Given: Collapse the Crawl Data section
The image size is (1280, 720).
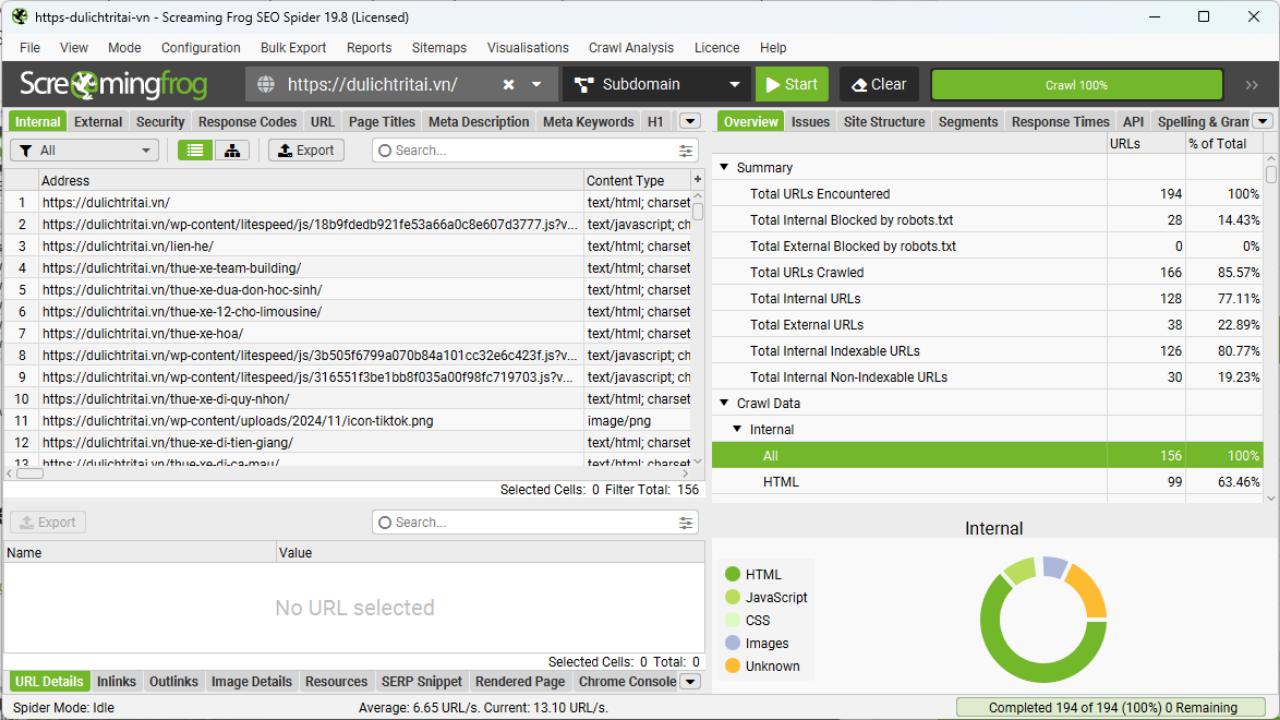Looking at the screenshot, I should 723,402.
